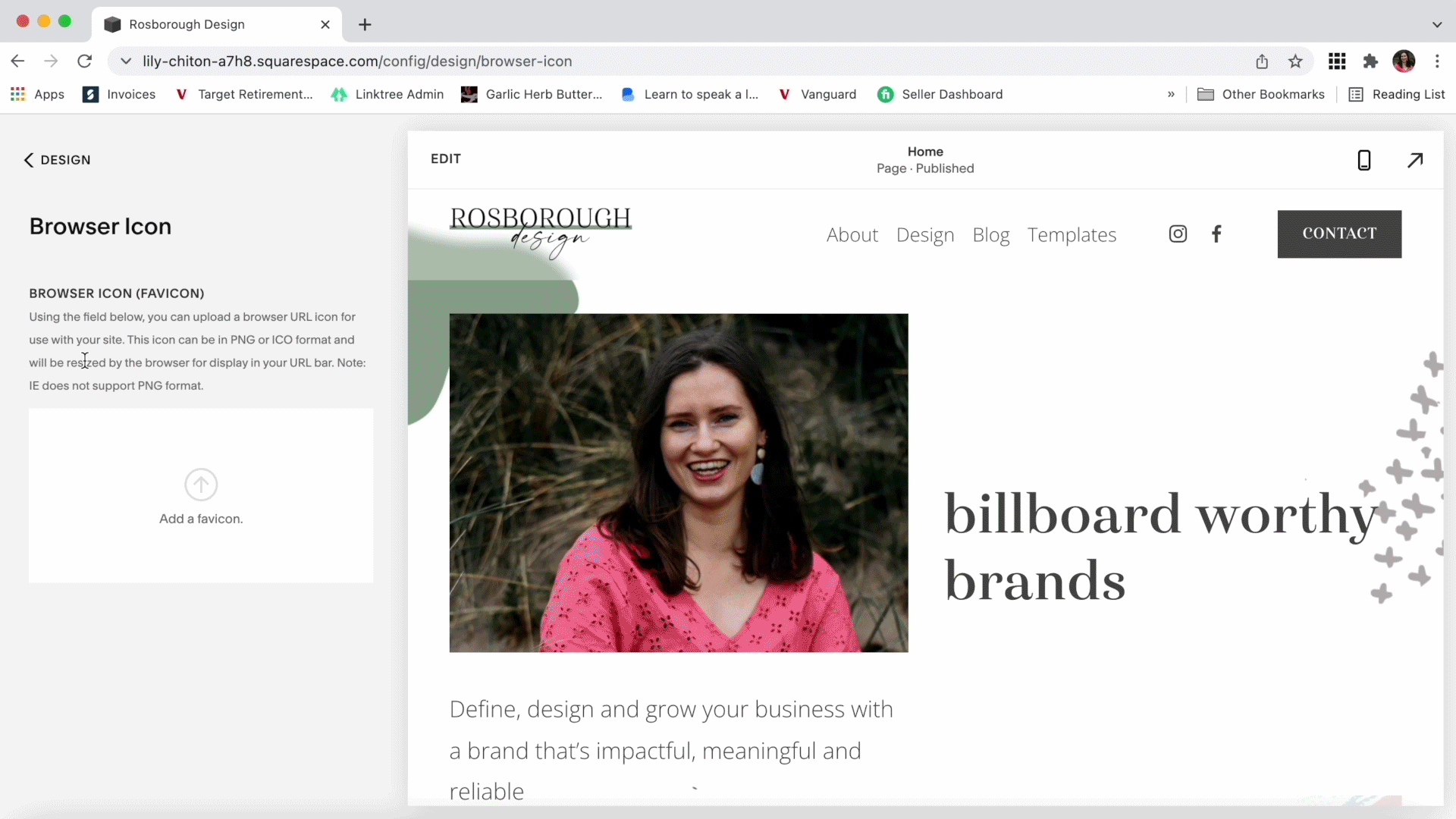Screen dimensions: 1456x819
Task: Go back with browser back arrow
Action: tap(18, 61)
